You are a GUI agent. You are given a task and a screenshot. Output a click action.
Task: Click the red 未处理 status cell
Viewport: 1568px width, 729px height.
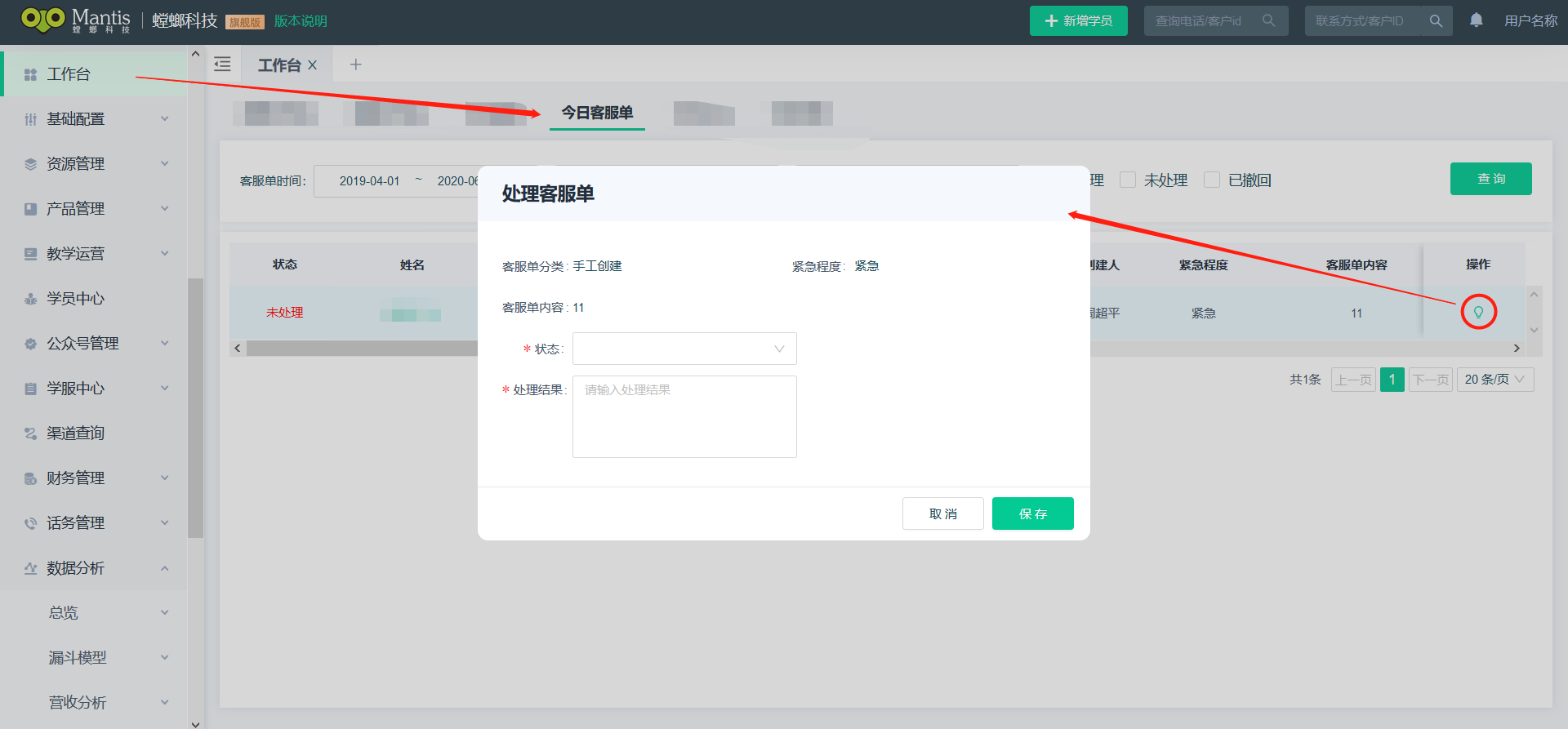point(285,313)
